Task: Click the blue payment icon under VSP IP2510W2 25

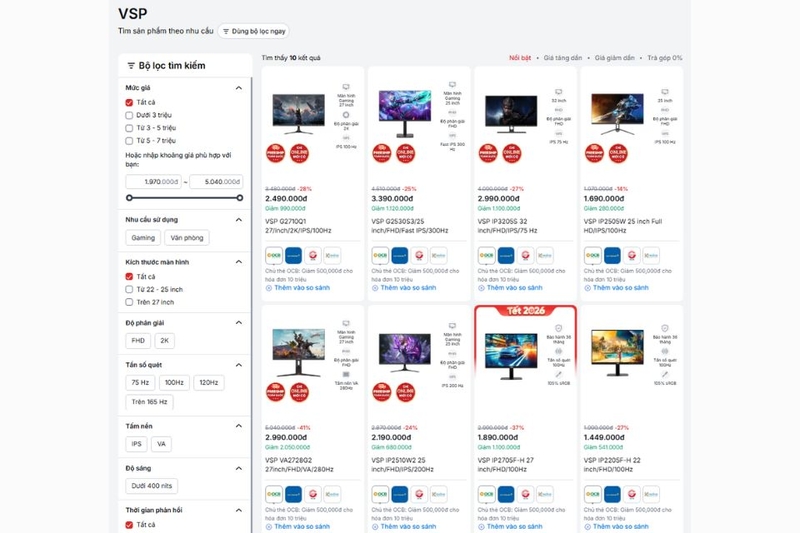Action: pos(399,494)
